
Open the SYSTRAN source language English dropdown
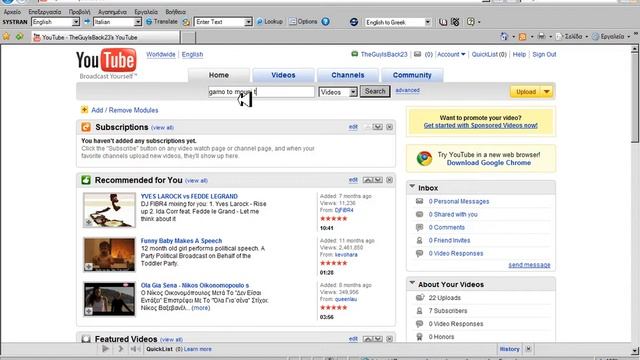[76, 22]
